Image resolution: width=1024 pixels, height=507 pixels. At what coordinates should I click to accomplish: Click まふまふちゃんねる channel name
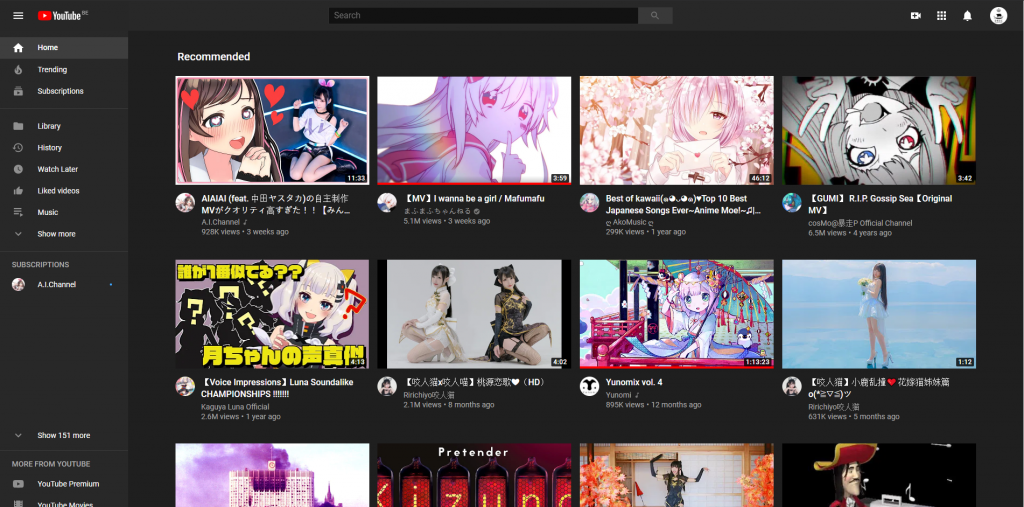pyautogui.click(x=438, y=212)
